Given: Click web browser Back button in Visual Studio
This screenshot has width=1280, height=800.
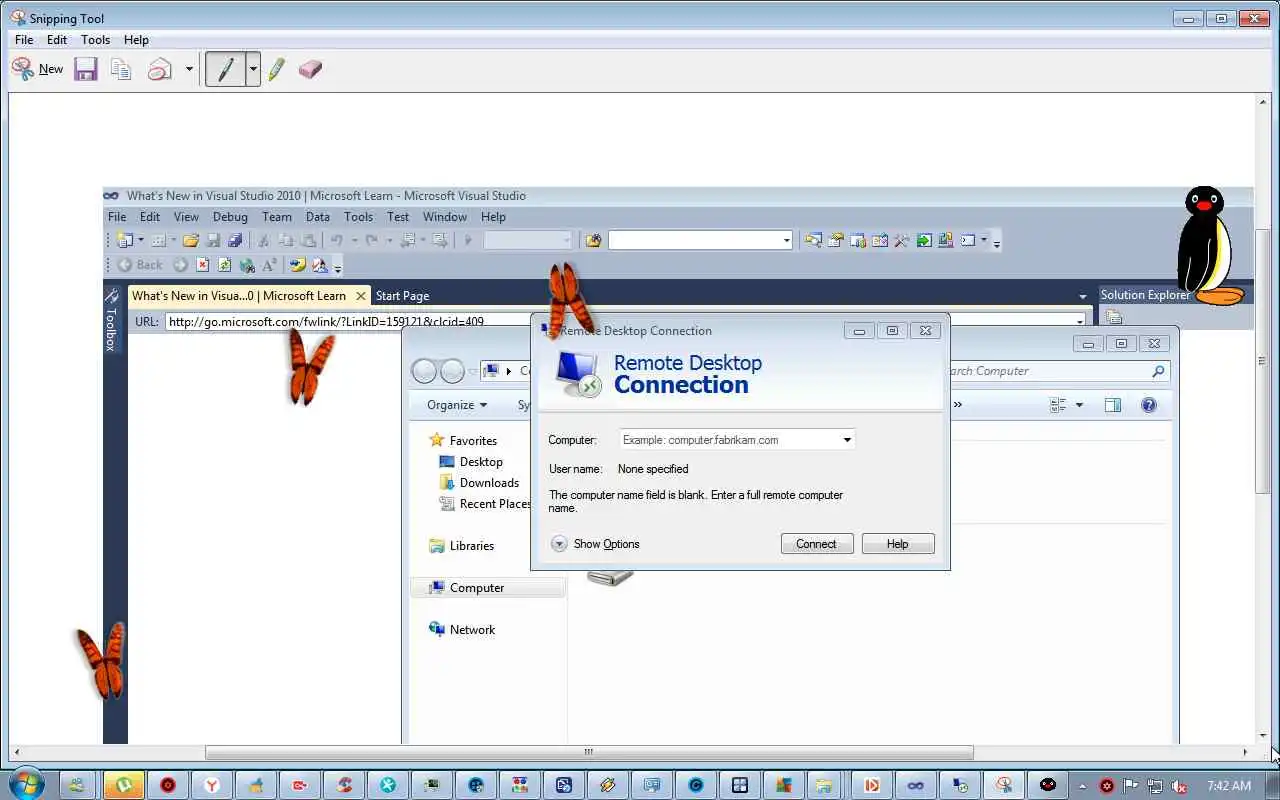Looking at the screenshot, I should pos(140,265).
